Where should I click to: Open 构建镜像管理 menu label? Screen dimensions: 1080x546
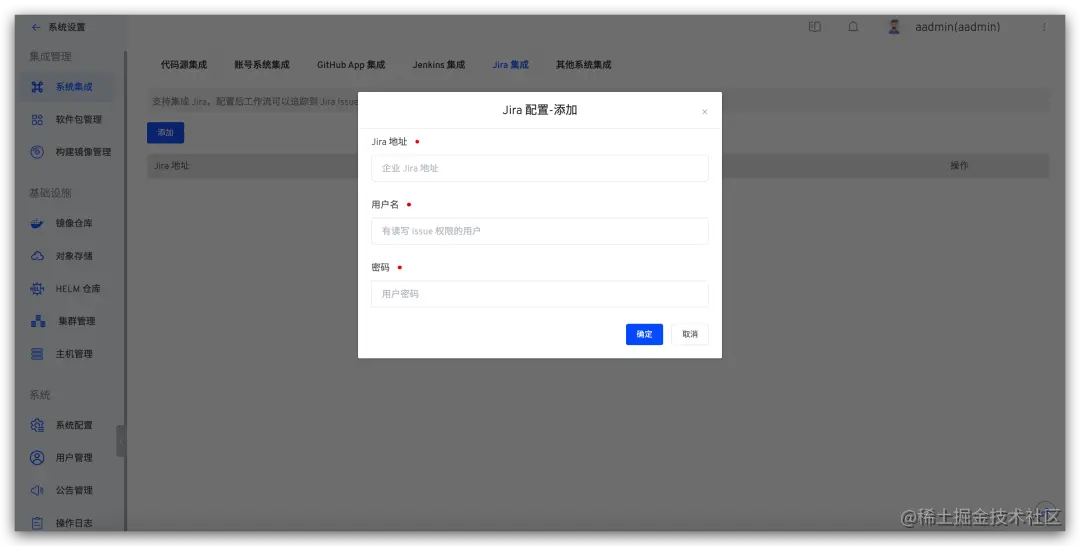pyautogui.click(x=83, y=152)
